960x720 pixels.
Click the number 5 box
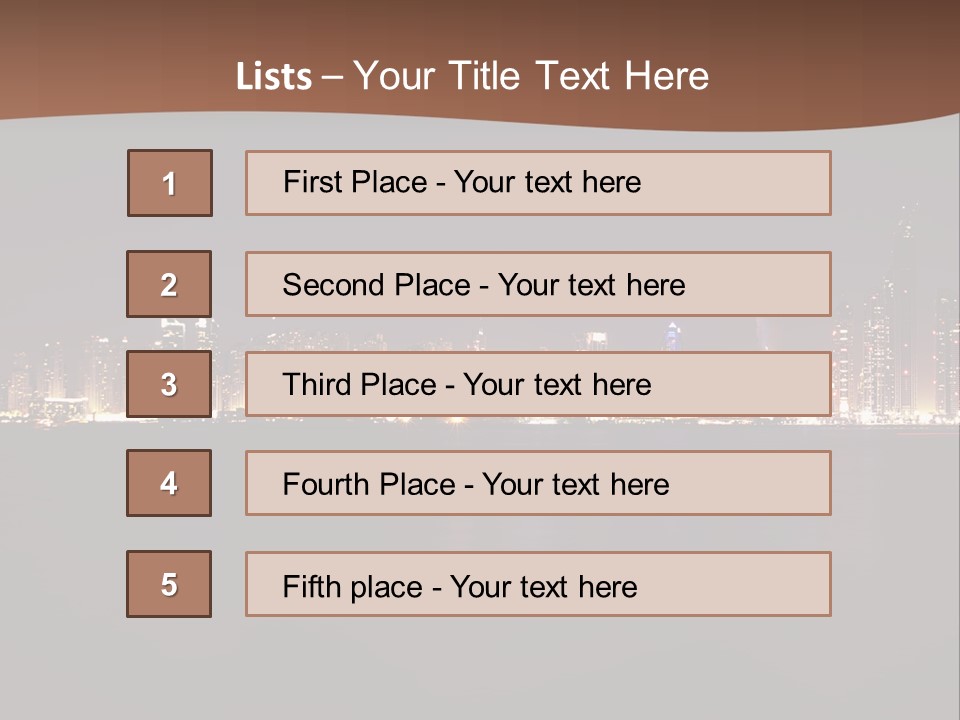point(169,584)
